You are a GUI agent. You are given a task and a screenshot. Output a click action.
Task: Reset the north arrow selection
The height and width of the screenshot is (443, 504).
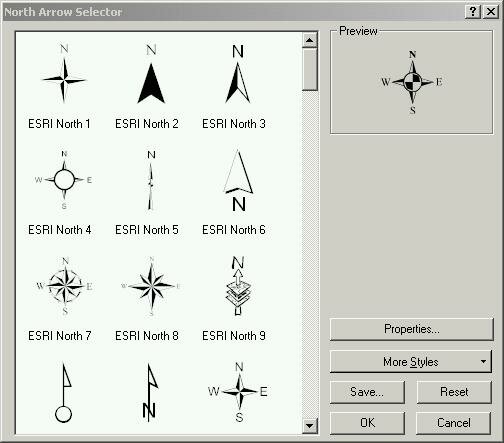454,392
